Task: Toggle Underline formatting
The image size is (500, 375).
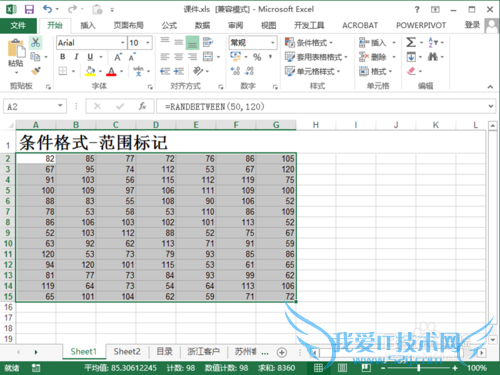Action: [x=90, y=57]
